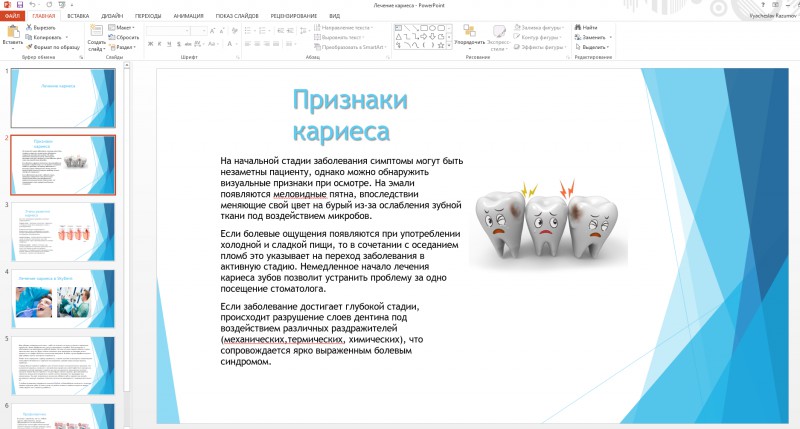This screenshot has height=429, width=800.
Task: Switch to РЕЦЕНЗИРОВАНИЕ (Review) tab
Action: pos(294,16)
